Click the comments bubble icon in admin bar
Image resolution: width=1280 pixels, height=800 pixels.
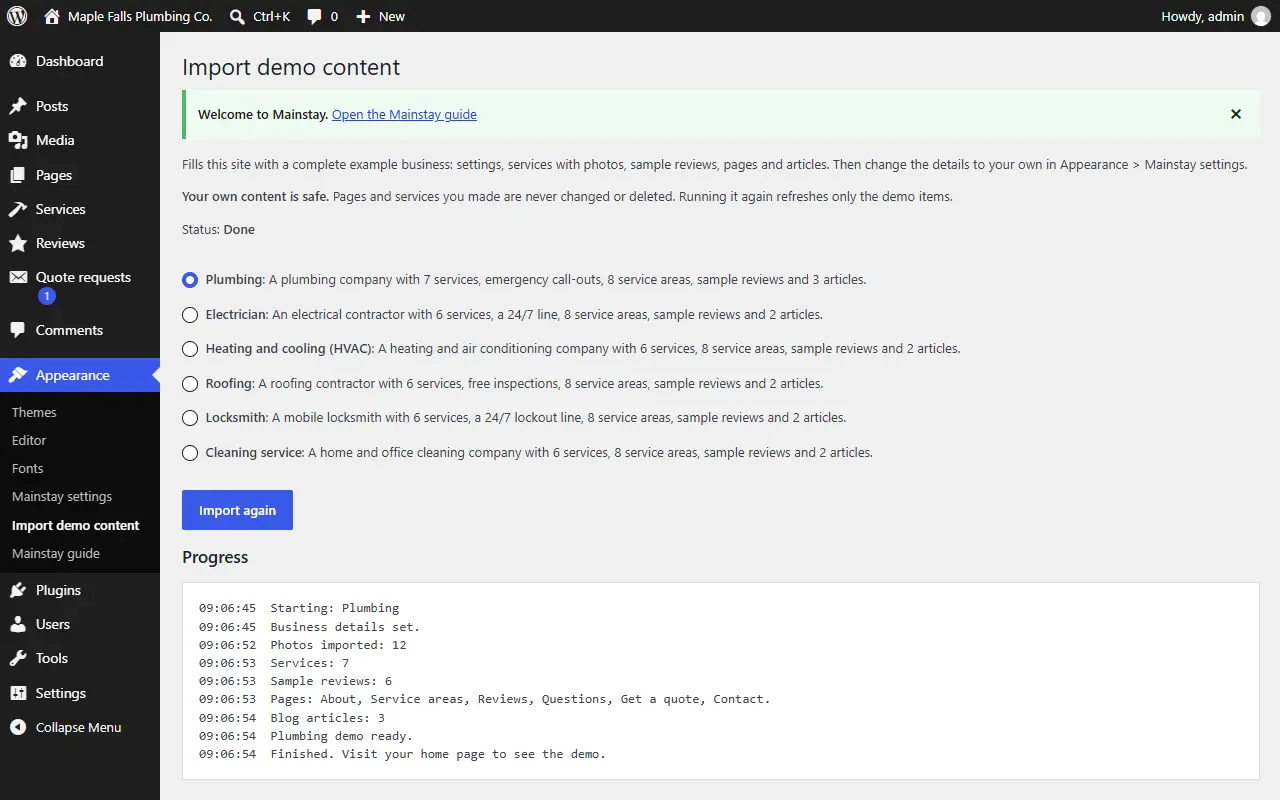point(315,17)
